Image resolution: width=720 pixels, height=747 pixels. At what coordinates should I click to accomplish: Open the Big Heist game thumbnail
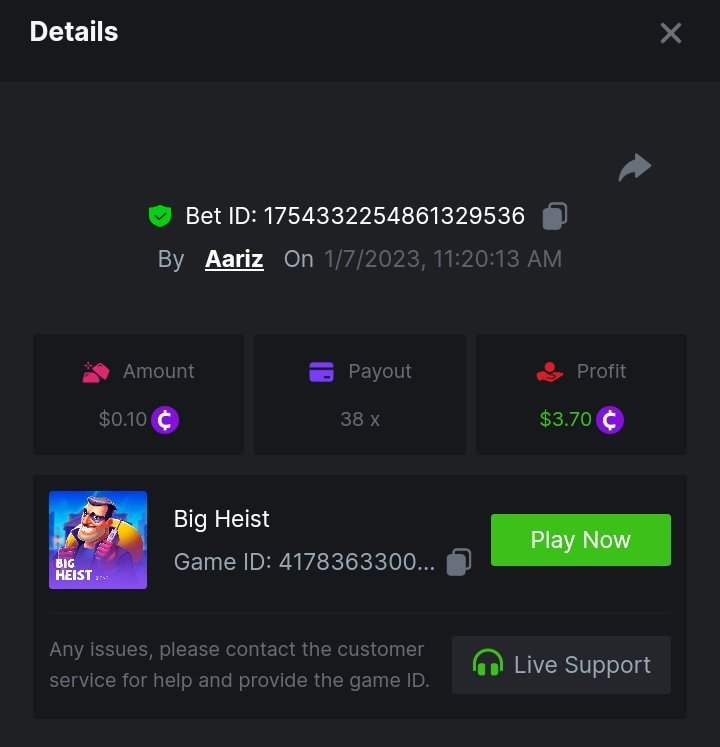[x=98, y=540]
